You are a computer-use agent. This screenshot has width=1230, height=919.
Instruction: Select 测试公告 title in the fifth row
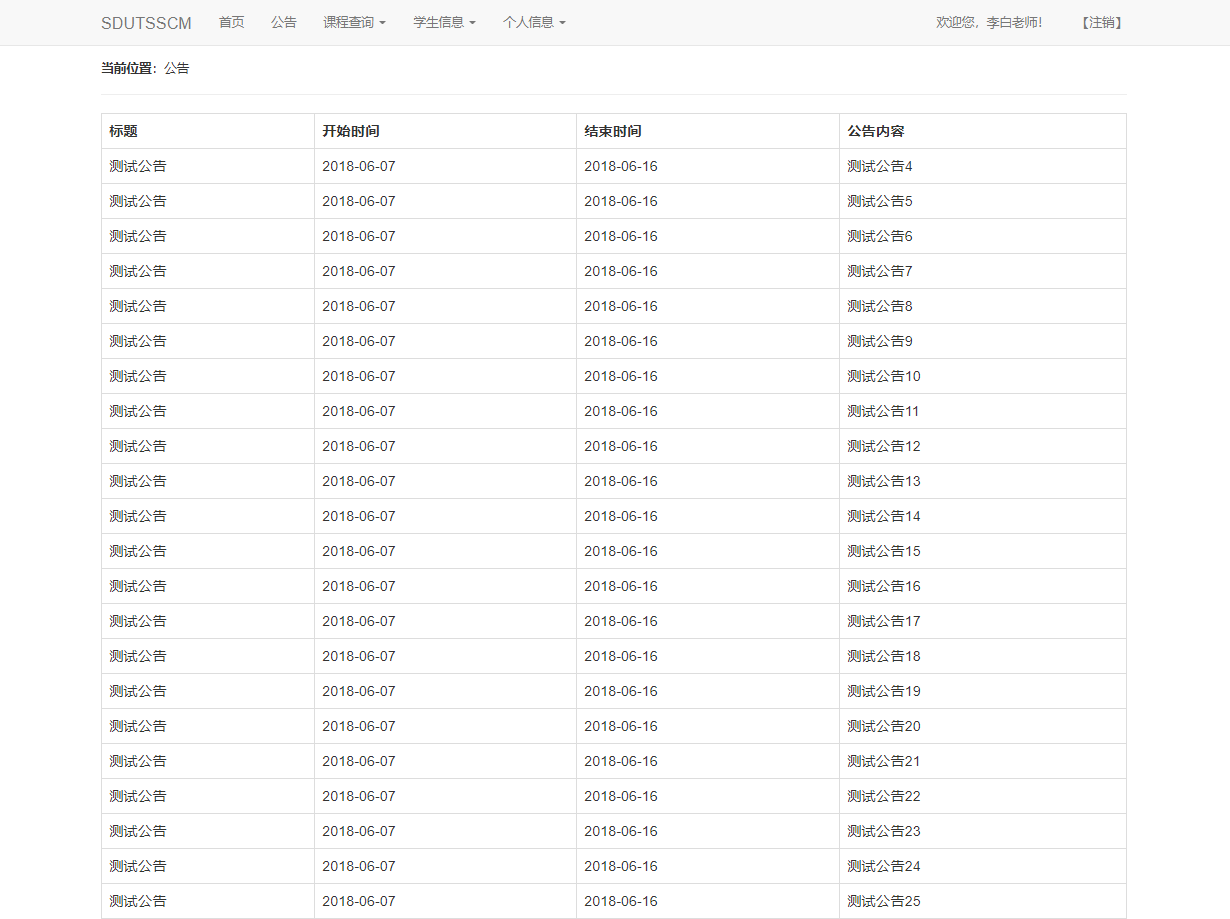click(137, 306)
